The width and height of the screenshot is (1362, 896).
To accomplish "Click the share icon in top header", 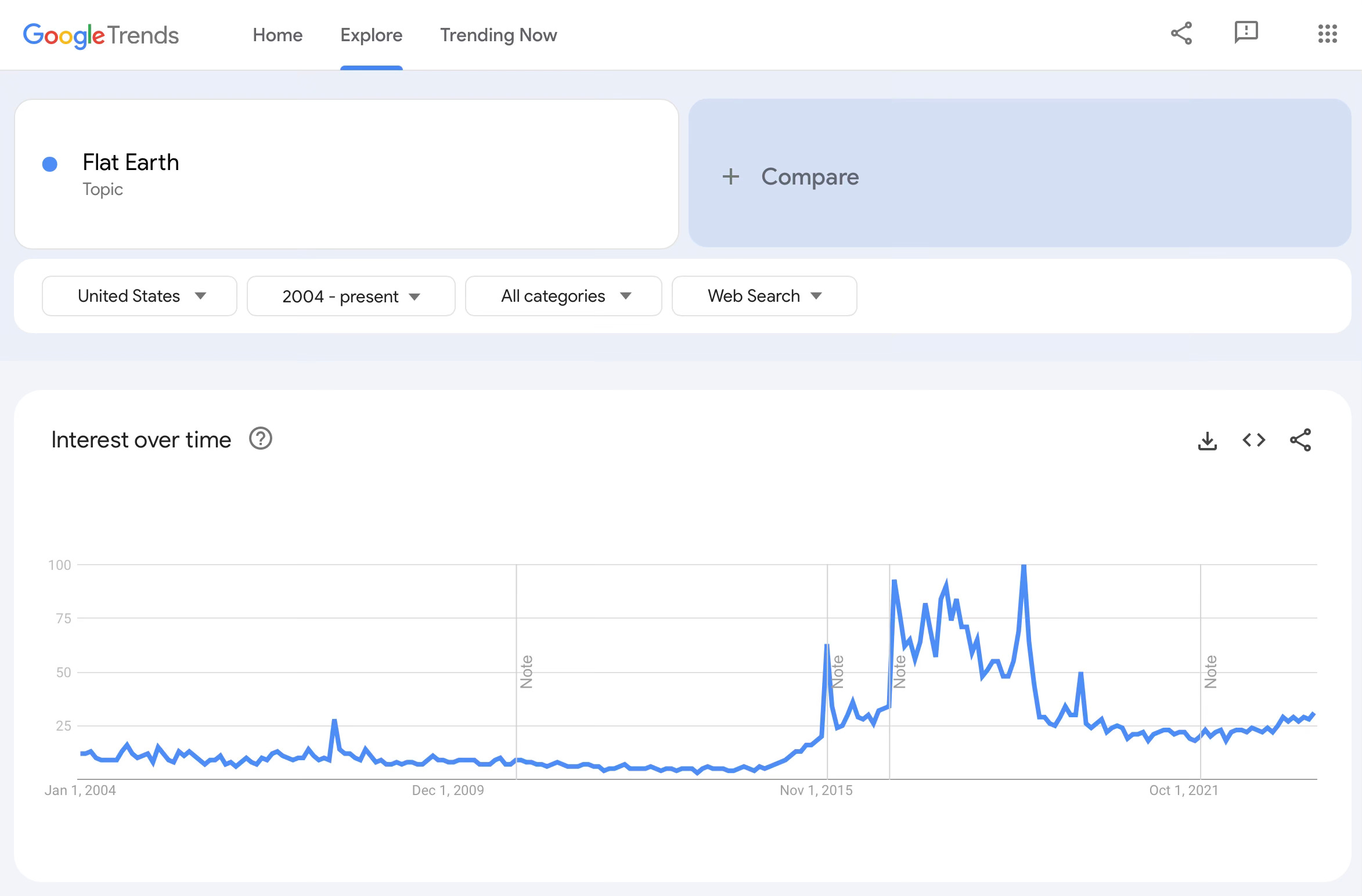I will [1181, 34].
